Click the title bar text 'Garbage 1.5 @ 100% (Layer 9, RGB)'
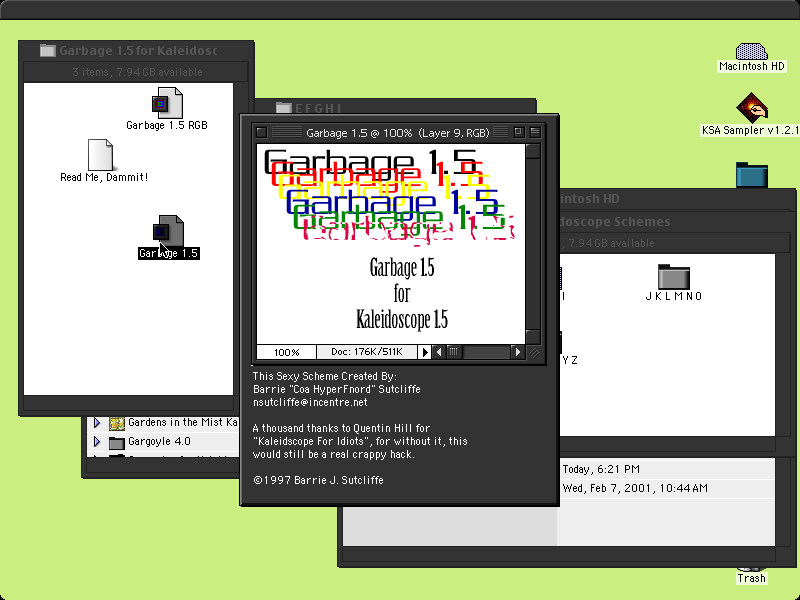 click(x=397, y=133)
